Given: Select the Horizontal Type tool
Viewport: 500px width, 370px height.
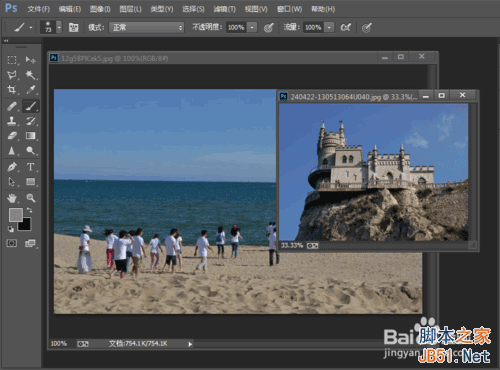Looking at the screenshot, I should pos(31,166).
